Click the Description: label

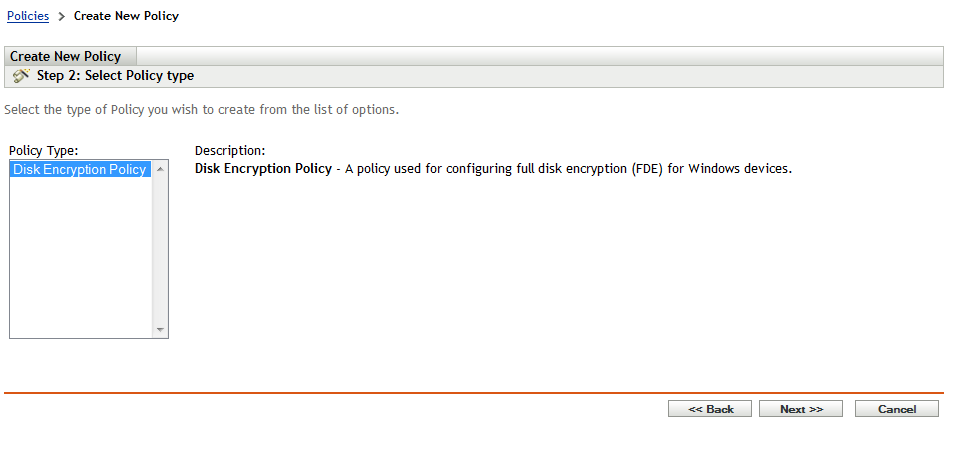(229, 151)
